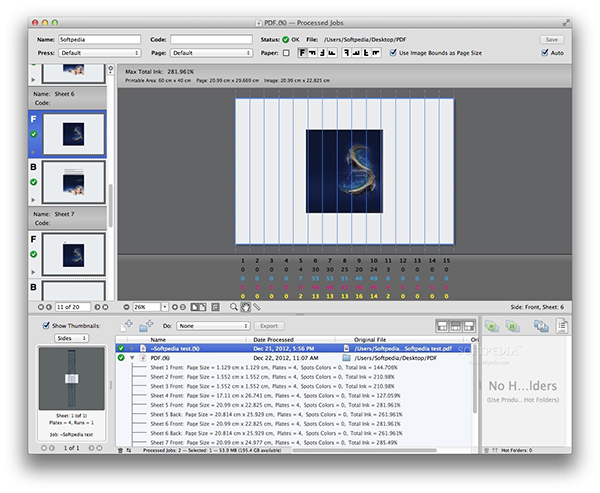Click the Name text field containing Softpedia
The width and height of the screenshot is (600, 493).
(100, 39)
